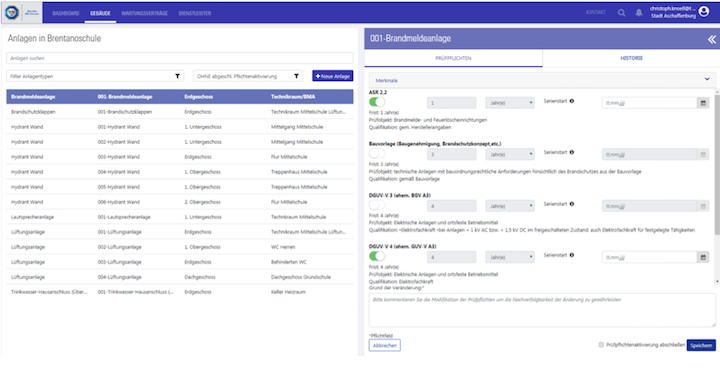Image resolution: width=720 pixels, height=370 pixels.
Task: Expand the Merkmale section
Action: point(542,80)
